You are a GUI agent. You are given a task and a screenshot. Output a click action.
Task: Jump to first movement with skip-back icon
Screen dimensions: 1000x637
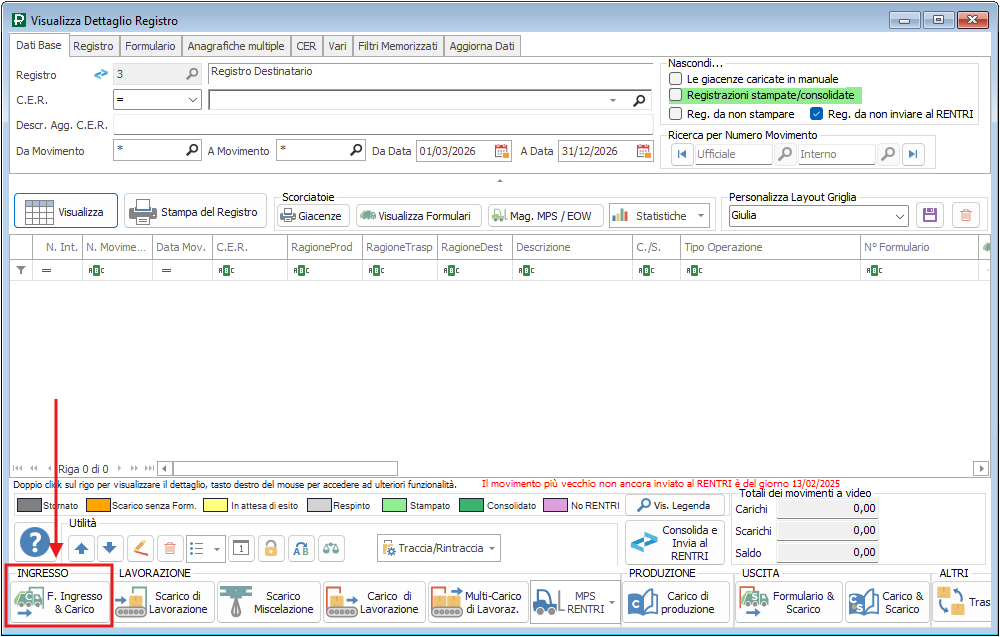(682, 154)
